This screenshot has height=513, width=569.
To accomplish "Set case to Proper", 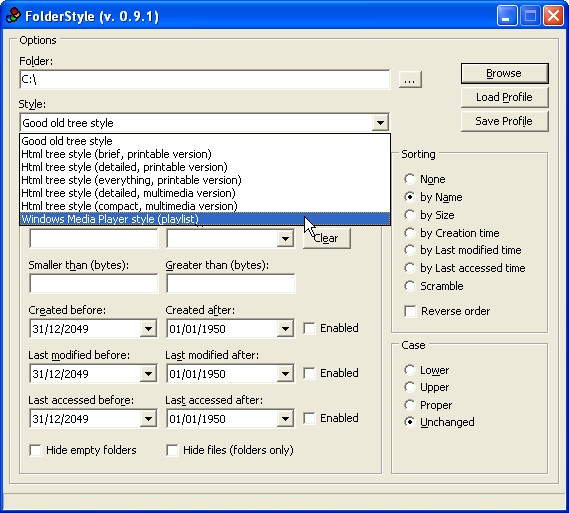I will [x=409, y=405].
